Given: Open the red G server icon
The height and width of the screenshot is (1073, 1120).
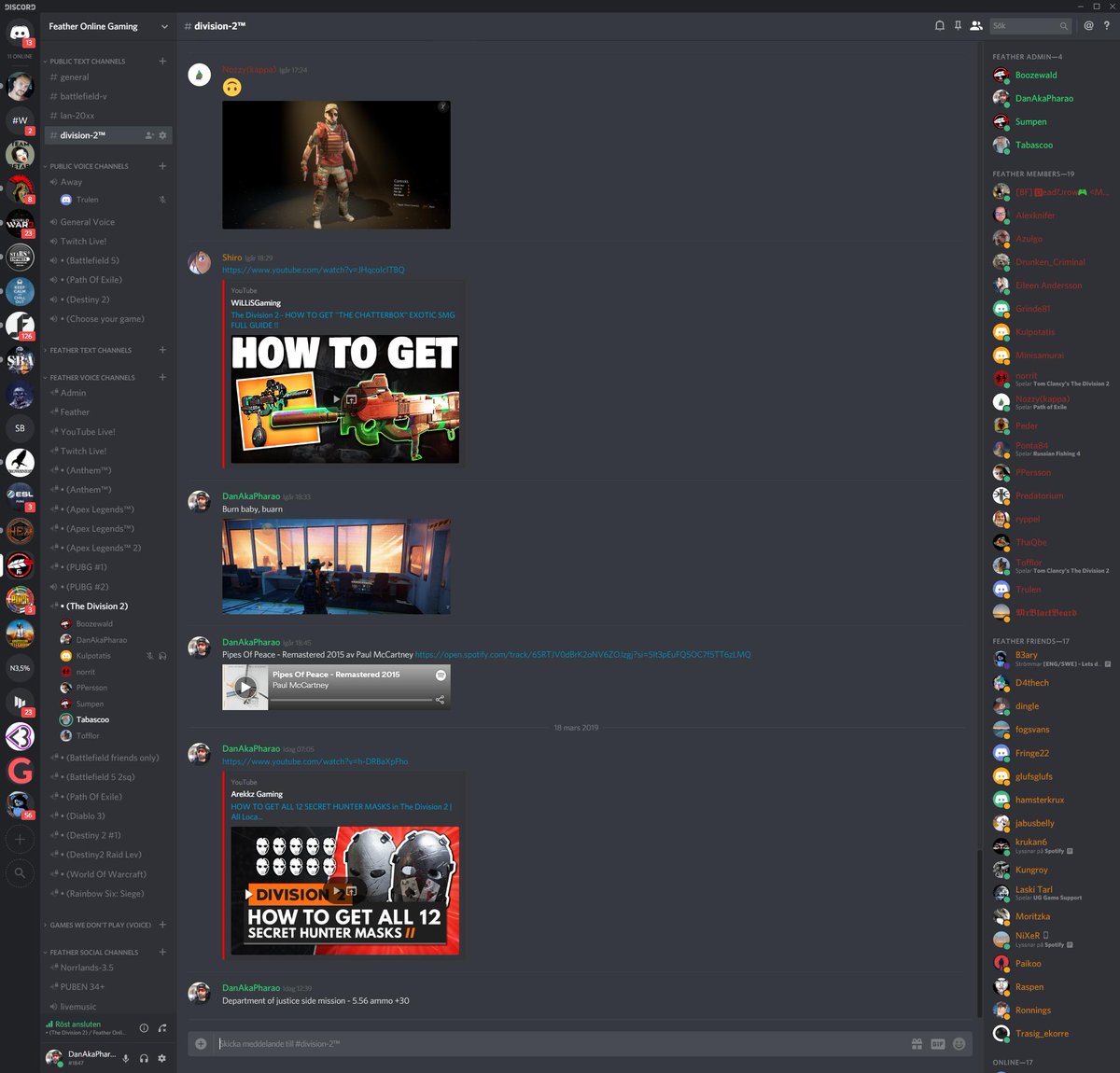Looking at the screenshot, I should coord(20,771).
